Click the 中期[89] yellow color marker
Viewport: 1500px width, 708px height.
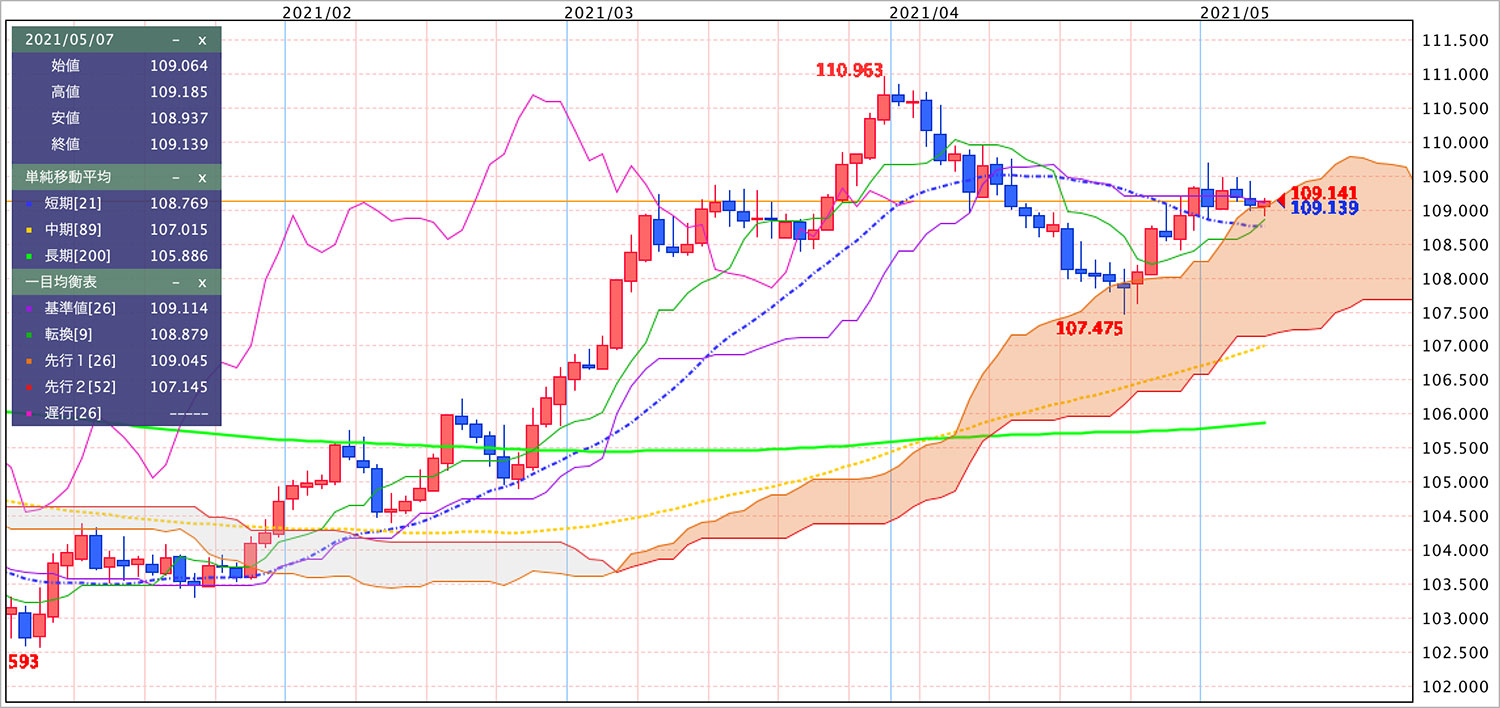pos(30,230)
